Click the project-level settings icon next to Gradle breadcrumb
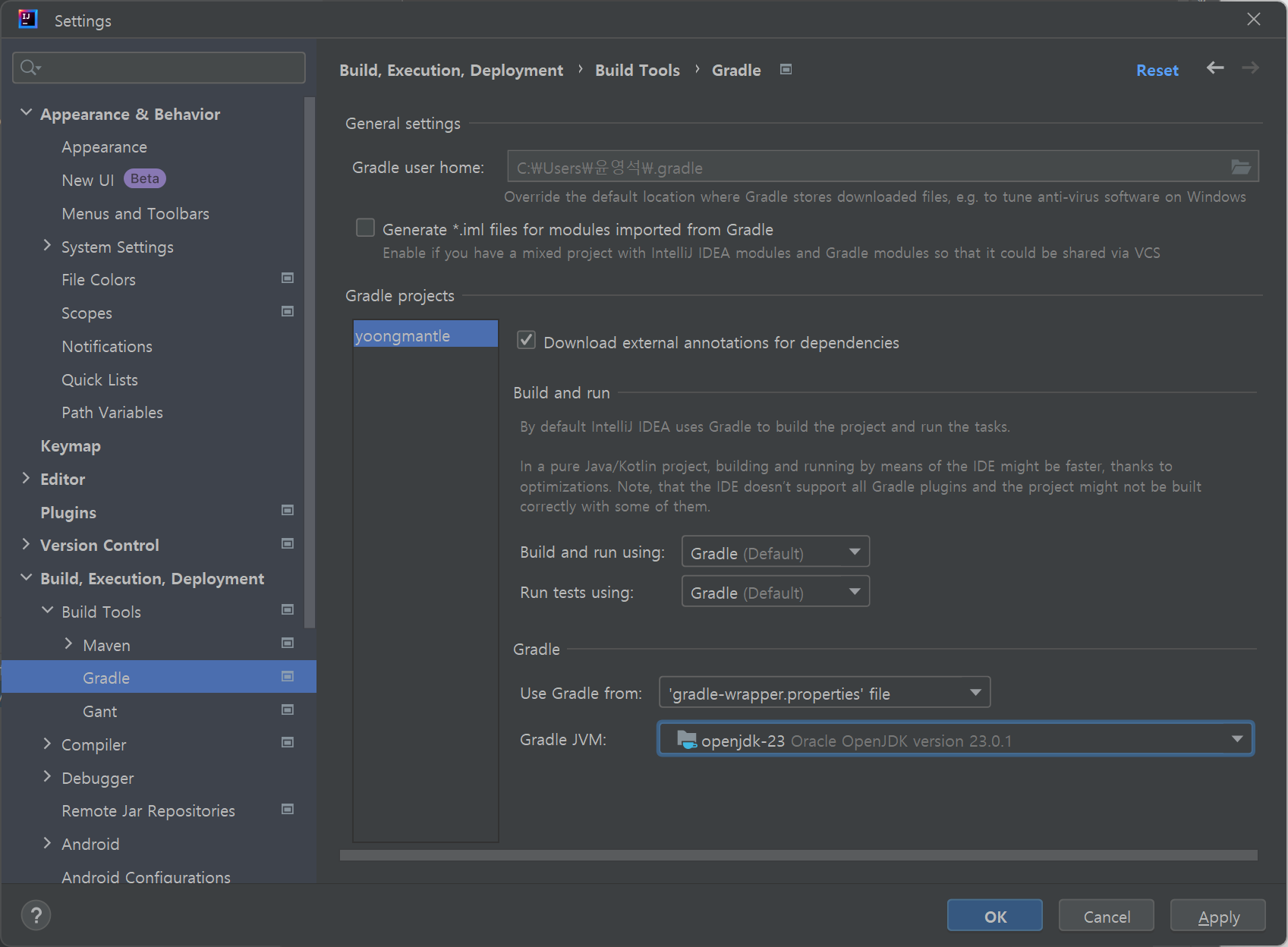1288x947 pixels. coord(786,70)
